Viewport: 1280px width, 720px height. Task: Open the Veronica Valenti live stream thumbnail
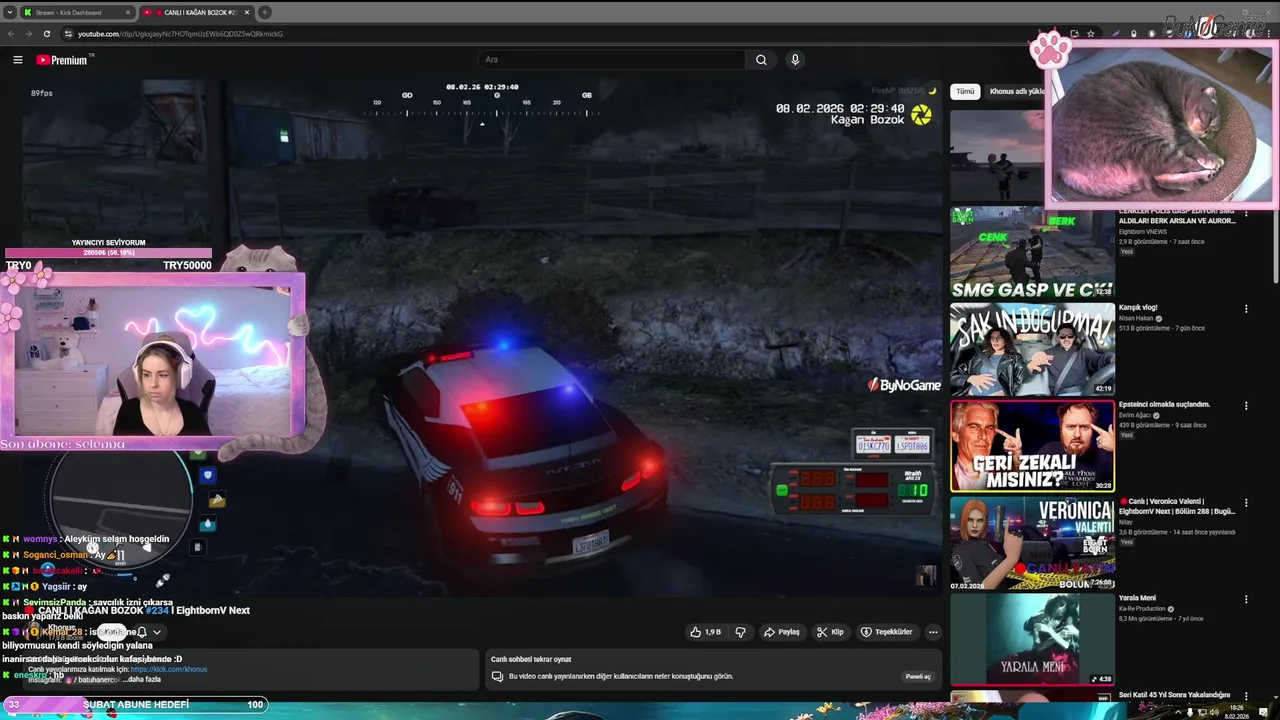tap(1032, 543)
